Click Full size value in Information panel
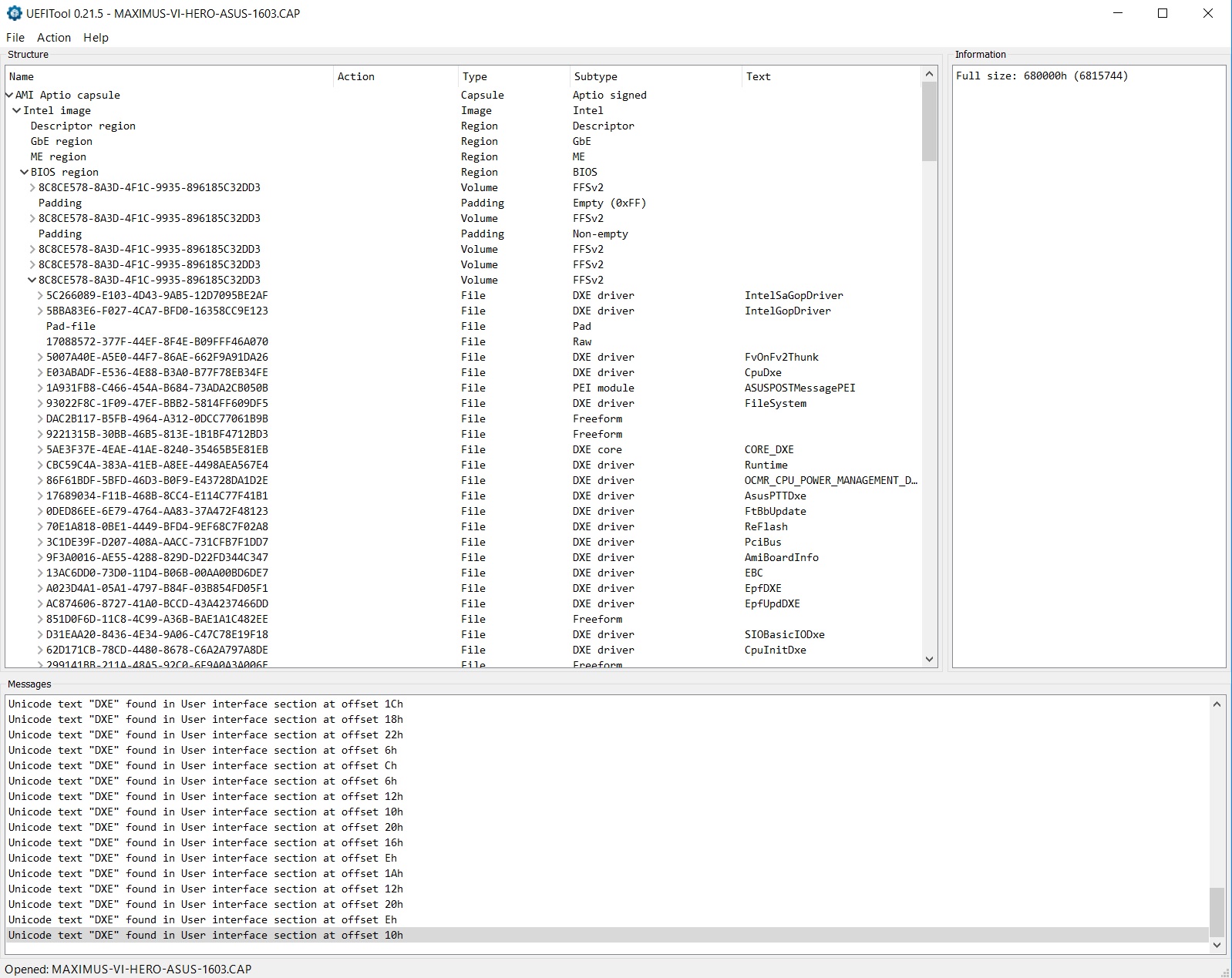 tap(1042, 76)
